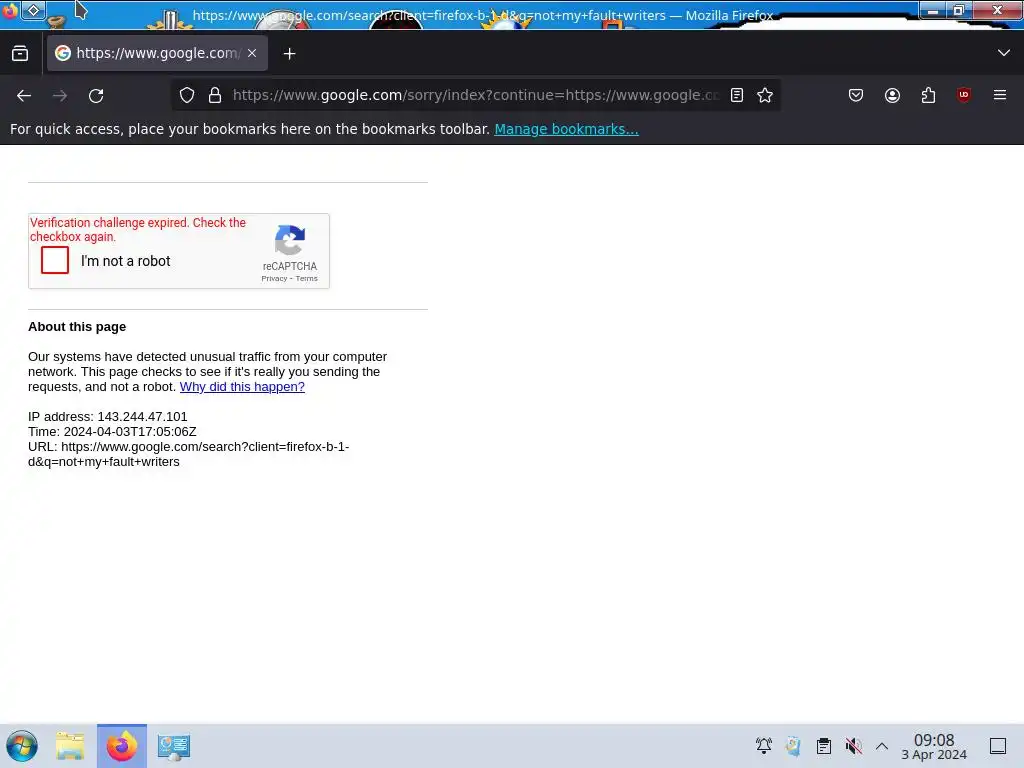Open the tracking protection shield icon

coord(187,95)
